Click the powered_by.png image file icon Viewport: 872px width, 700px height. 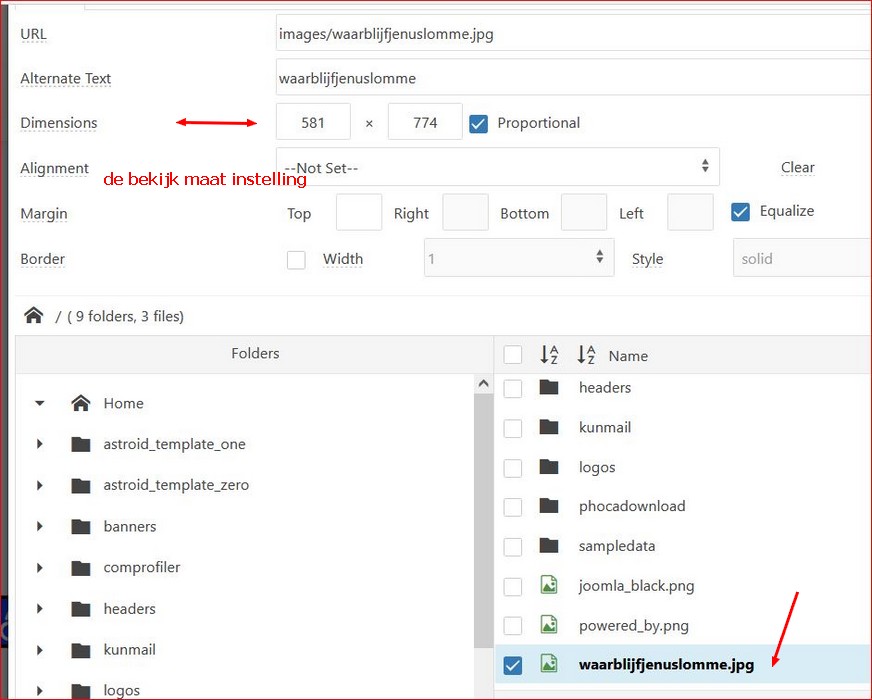point(549,625)
